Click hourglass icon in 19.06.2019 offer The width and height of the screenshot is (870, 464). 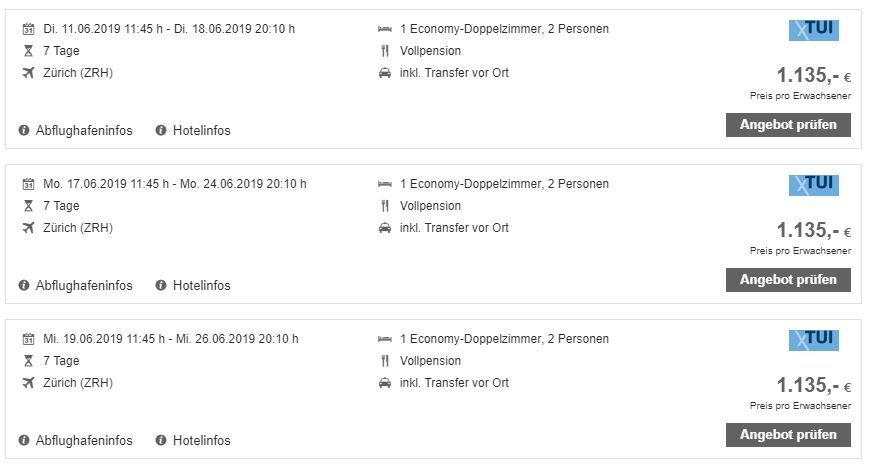[28, 361]
